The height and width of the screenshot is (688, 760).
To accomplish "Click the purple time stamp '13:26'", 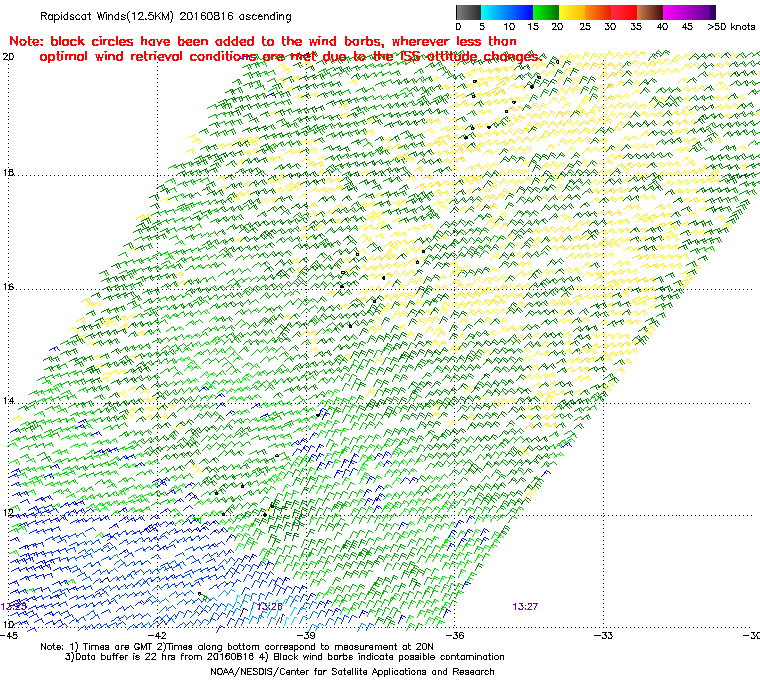I will tap(269, 607).
